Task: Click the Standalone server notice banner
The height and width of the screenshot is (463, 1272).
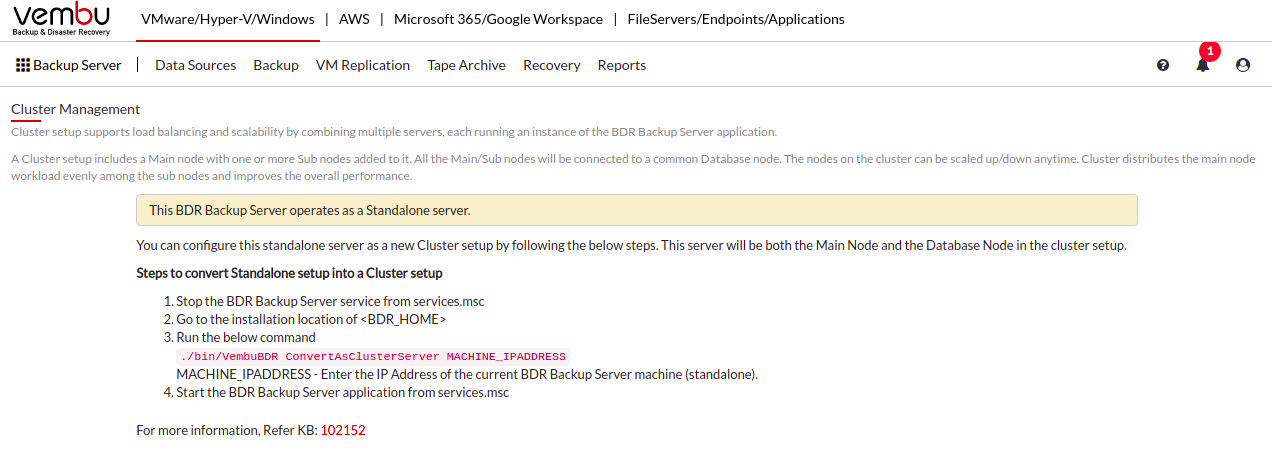Action: pyautogui.click(x=637, y=210)
